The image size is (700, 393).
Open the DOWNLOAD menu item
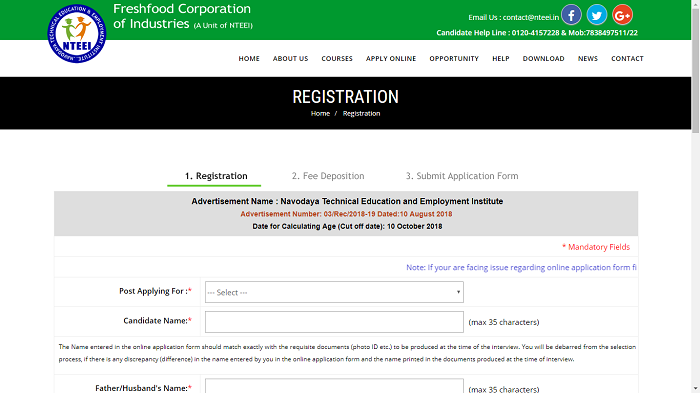pyautogui.click(x=544, y=59)
